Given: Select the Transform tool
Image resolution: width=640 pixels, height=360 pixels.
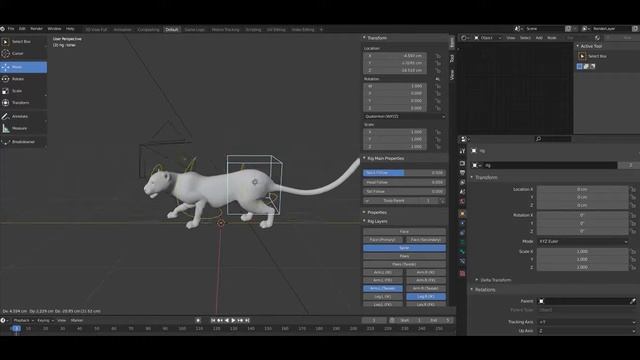Looking at the screenshot, I should 23,102.
